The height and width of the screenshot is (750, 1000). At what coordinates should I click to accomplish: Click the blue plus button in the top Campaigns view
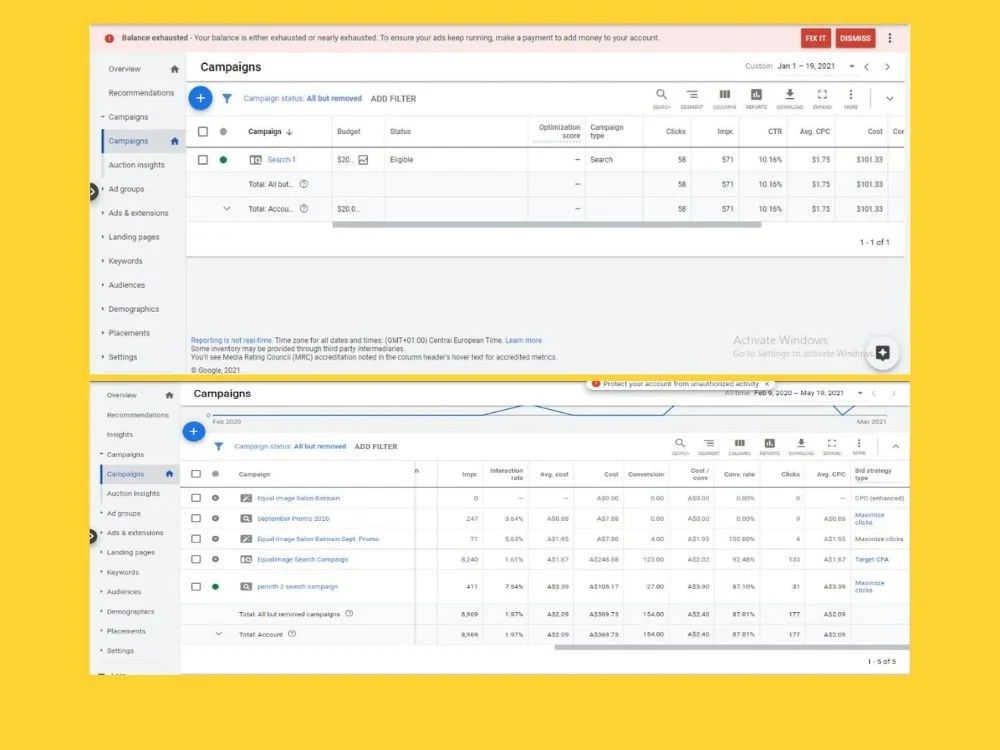click(x=200, y=98)
